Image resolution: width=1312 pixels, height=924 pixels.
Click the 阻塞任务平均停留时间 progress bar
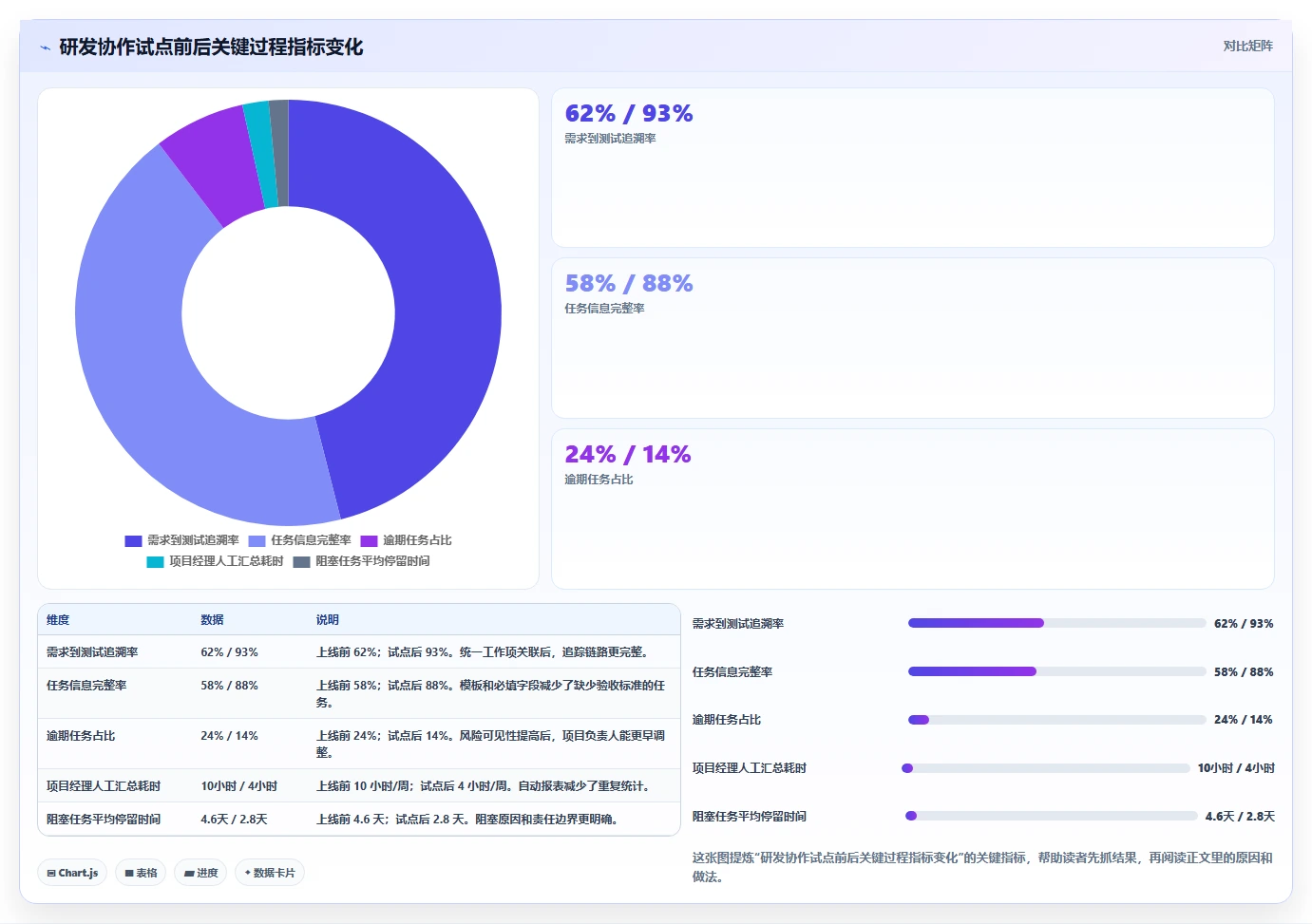point(1051,816)
